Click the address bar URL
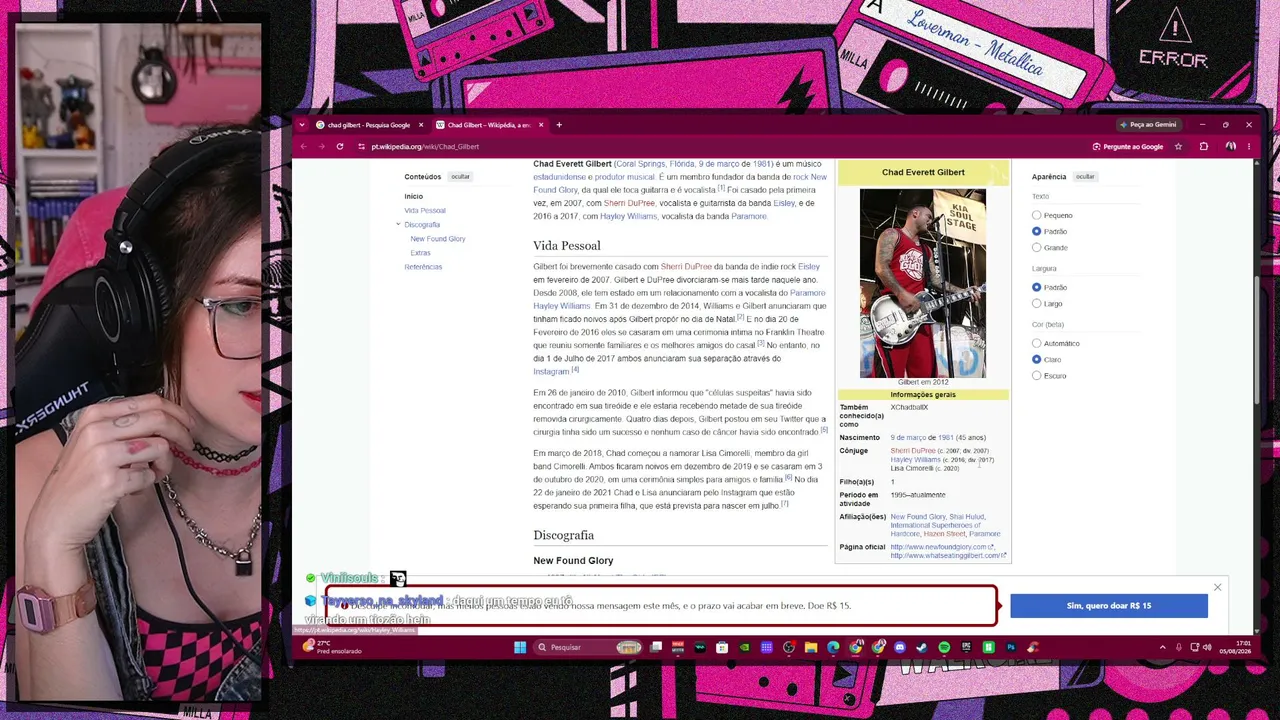1280x720 pixels. (425, 147)
